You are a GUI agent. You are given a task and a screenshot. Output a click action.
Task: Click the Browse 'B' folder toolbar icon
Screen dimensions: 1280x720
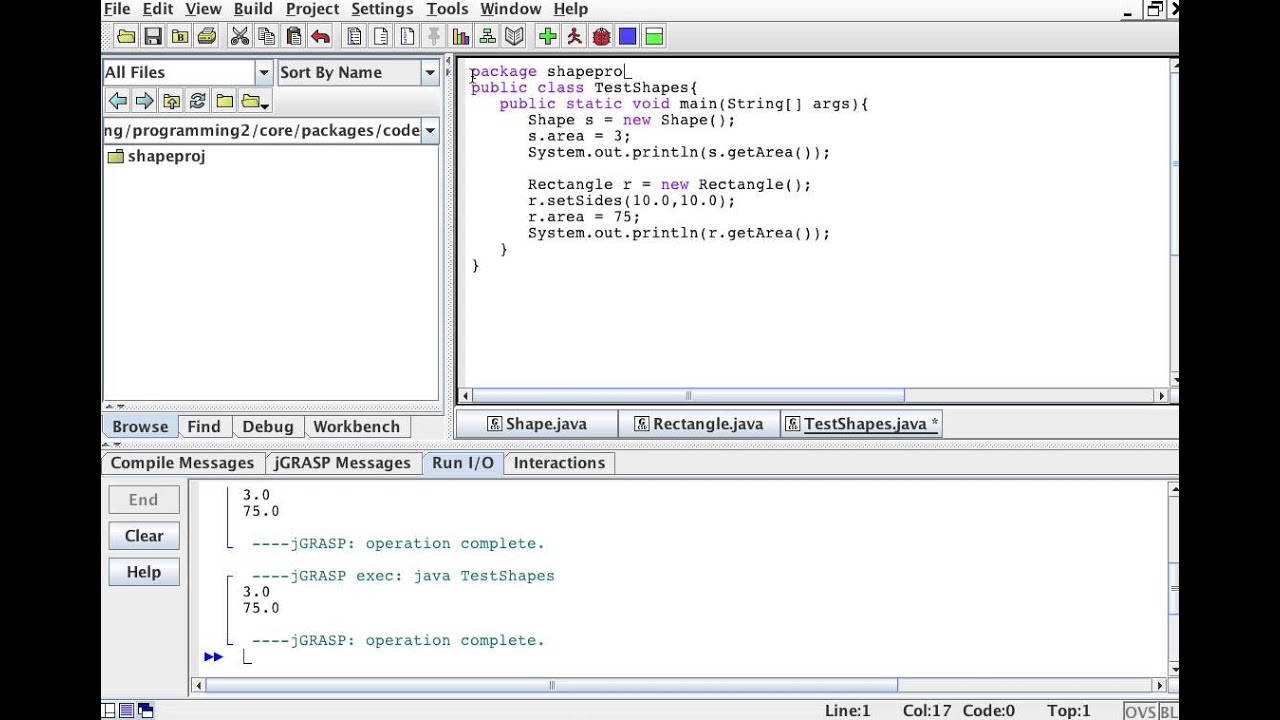coord(180,37)
